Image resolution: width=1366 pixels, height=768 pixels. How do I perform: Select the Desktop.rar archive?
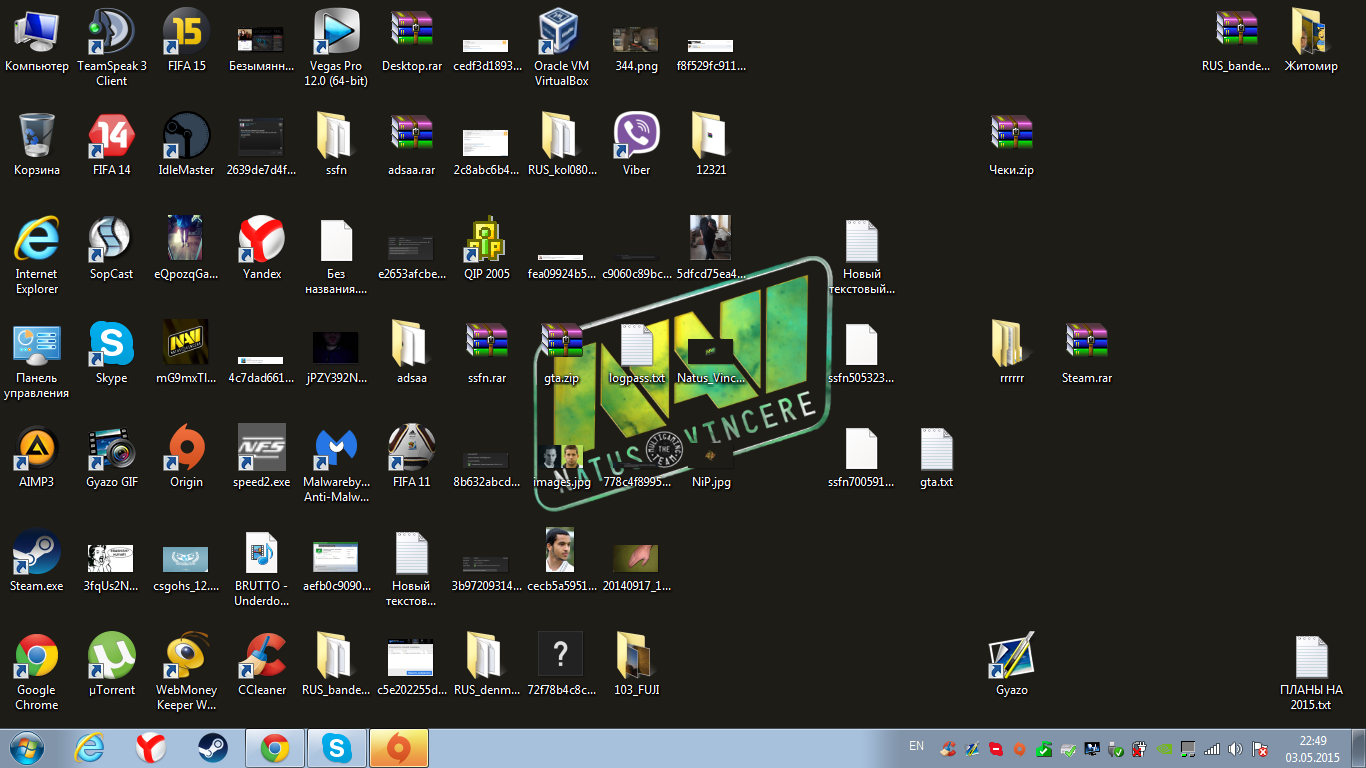(411, 40)
